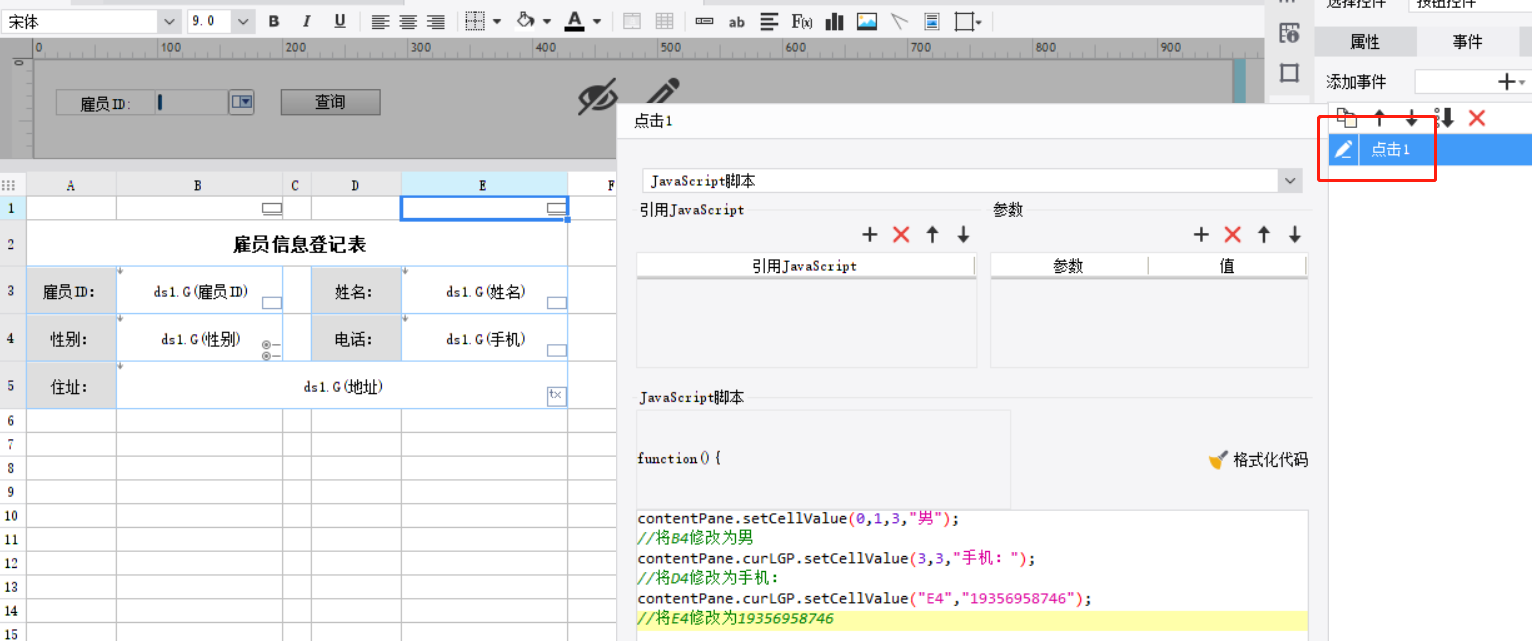Click the unmerge cells icon
1532x641 pixels.
[x=664, y=21]
